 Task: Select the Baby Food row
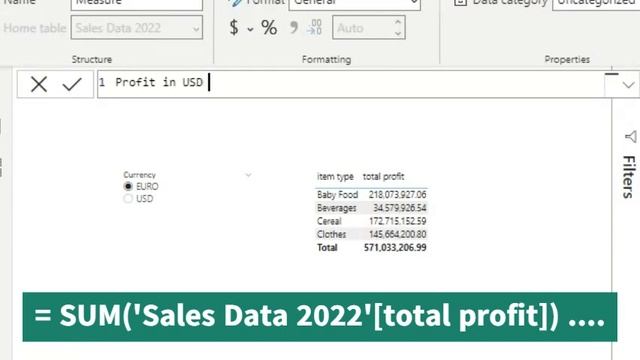[371, 195]
